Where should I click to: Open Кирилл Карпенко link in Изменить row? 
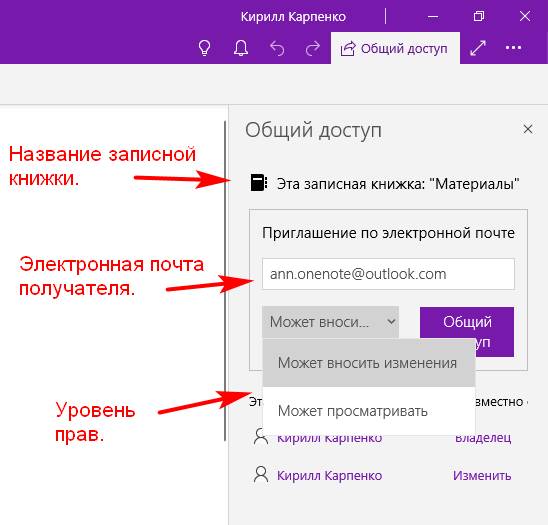pyautogui.click(x=330, y=475)
